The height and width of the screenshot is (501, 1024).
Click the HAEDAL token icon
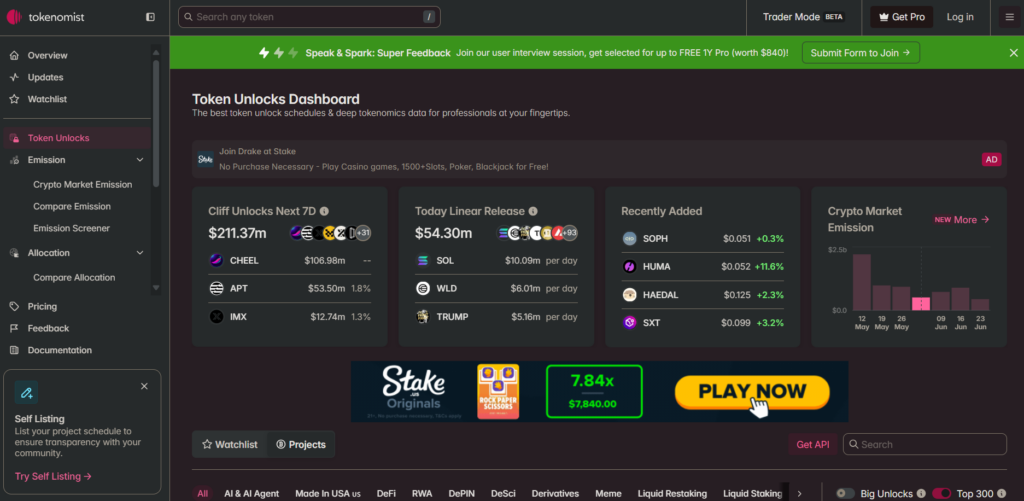(630, 295)
